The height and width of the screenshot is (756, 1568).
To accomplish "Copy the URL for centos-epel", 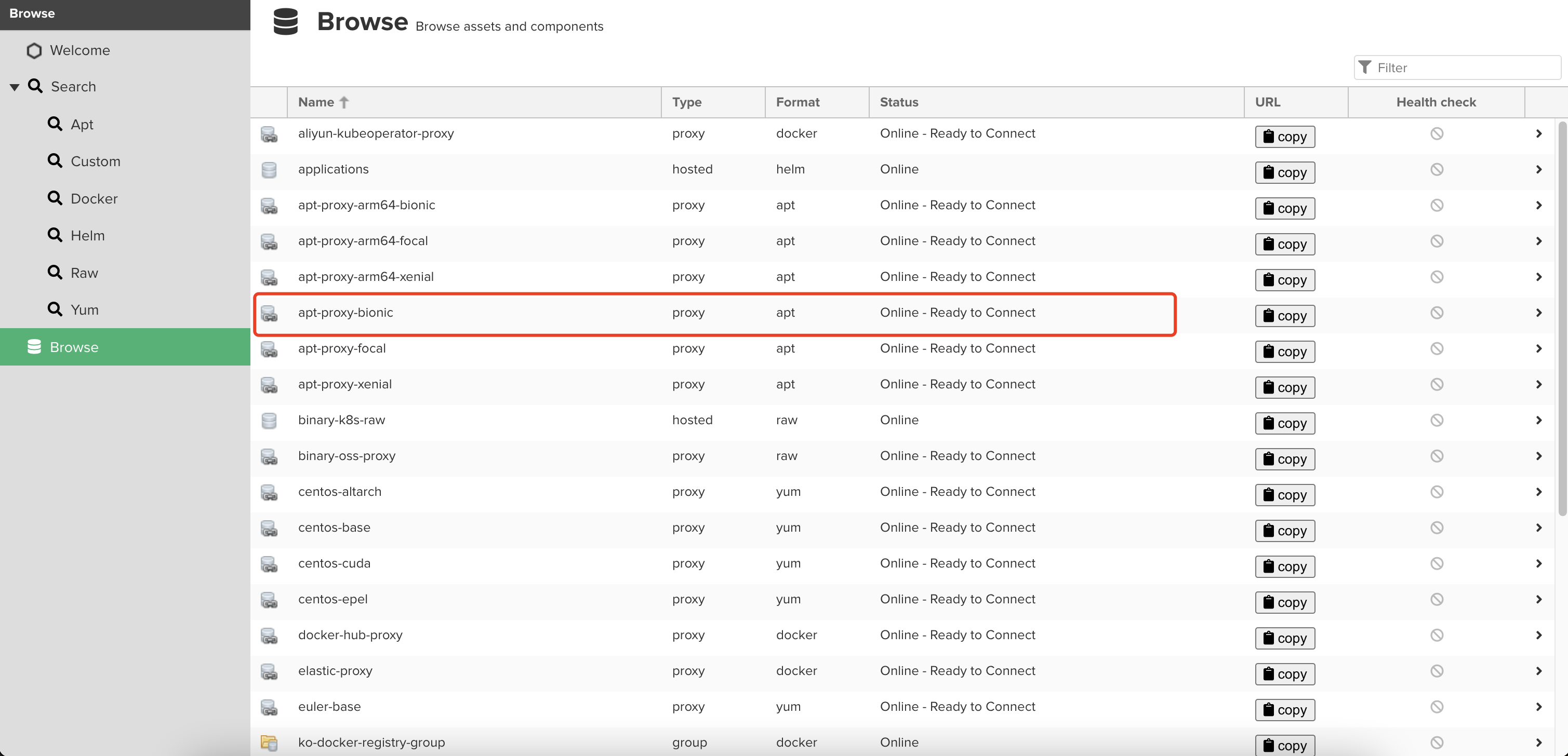I will pos(1284,603).
